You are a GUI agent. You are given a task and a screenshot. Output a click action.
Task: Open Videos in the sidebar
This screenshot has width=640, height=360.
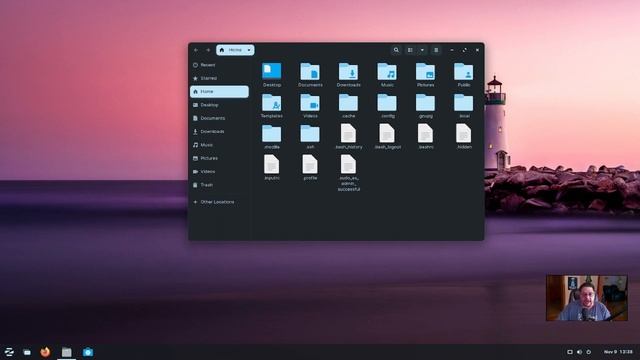tap(219, 171)
